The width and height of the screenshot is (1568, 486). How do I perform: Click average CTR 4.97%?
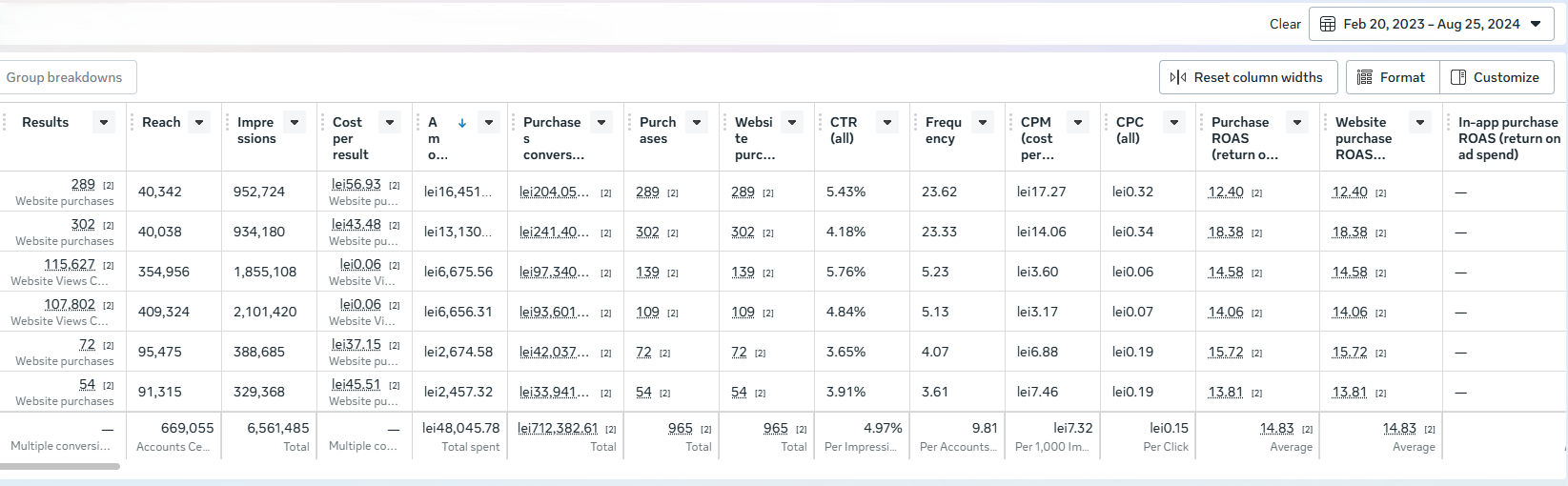click(883, 428)
